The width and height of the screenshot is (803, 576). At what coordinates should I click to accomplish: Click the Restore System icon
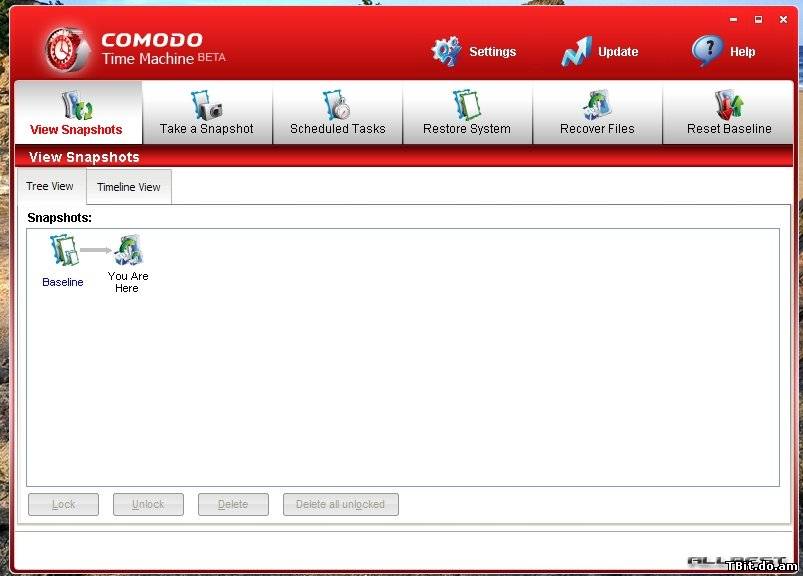coord(467,105)
